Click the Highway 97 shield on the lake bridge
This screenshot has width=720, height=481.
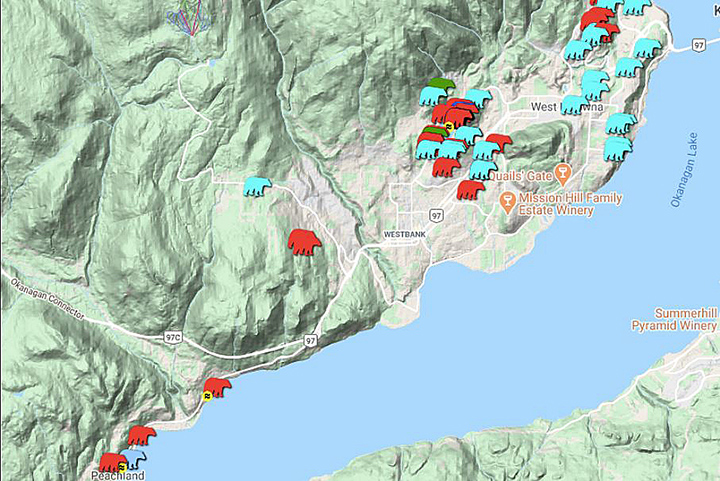(698, 46)
